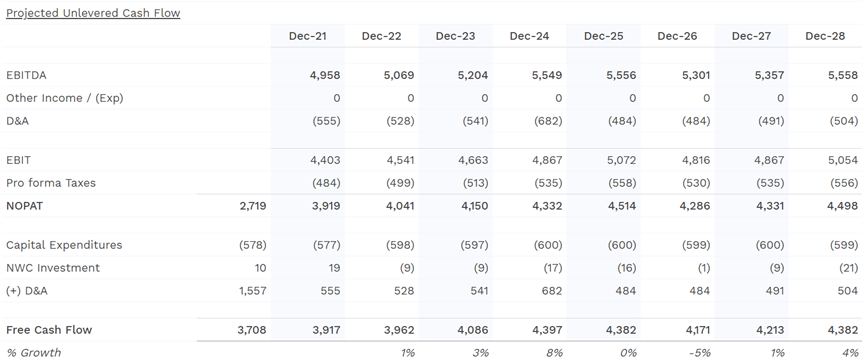Select the EBITDA row label
Screen dimensions: 862x362
pyautogui.click(x=26, y=75)
